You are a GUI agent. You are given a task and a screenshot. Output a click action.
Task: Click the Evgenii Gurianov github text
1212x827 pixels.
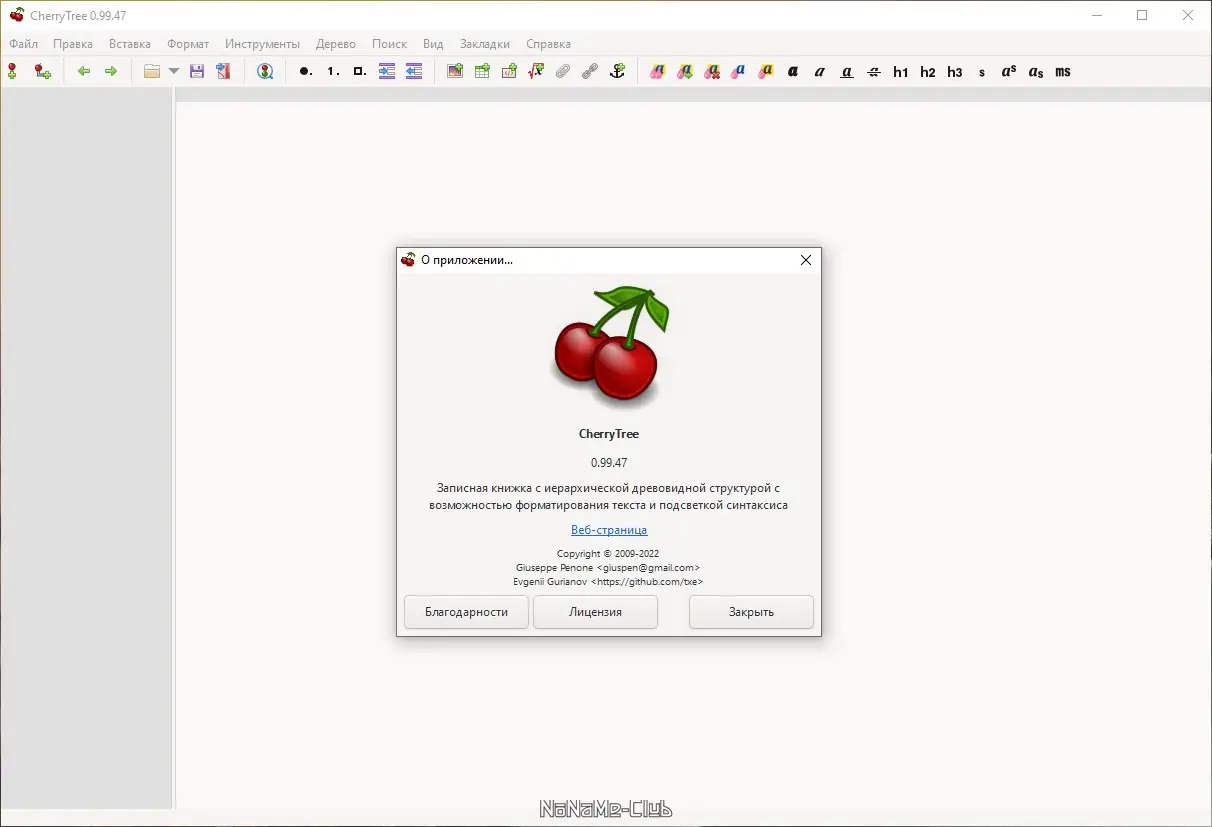coord(608,581)
